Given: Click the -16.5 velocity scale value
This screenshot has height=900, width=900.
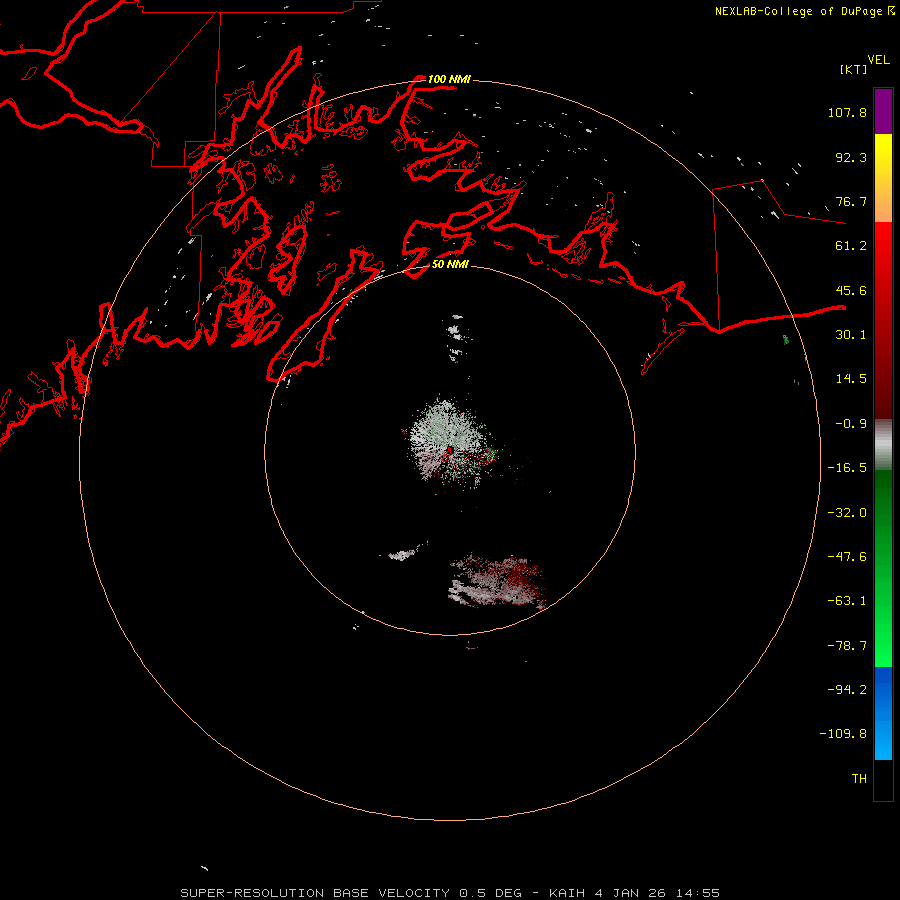Looking at the screenshot, I should (847, 468).
